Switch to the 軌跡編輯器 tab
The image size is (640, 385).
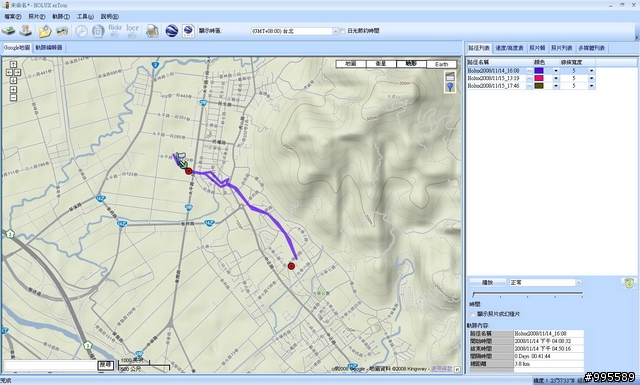tap(49, 48)
